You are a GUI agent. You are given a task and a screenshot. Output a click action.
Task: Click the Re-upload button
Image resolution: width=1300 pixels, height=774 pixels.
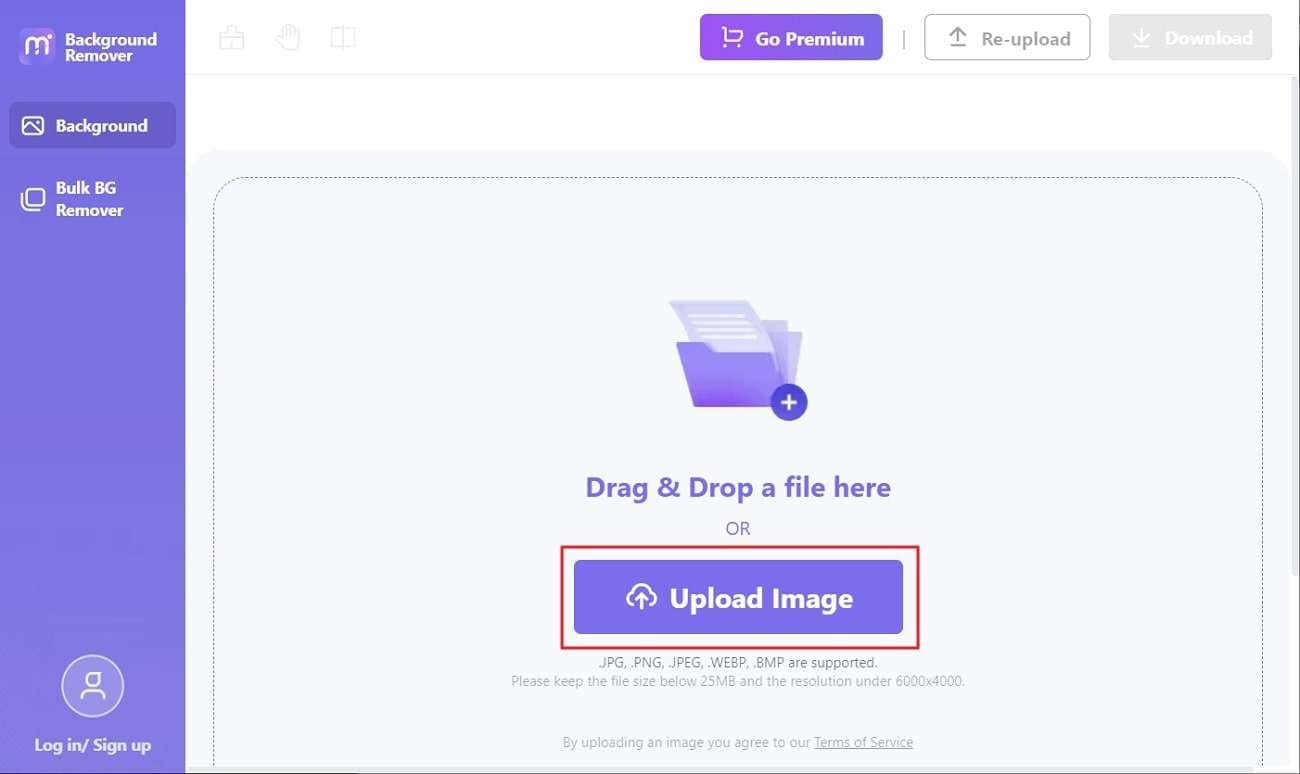tap(1007, 37)
